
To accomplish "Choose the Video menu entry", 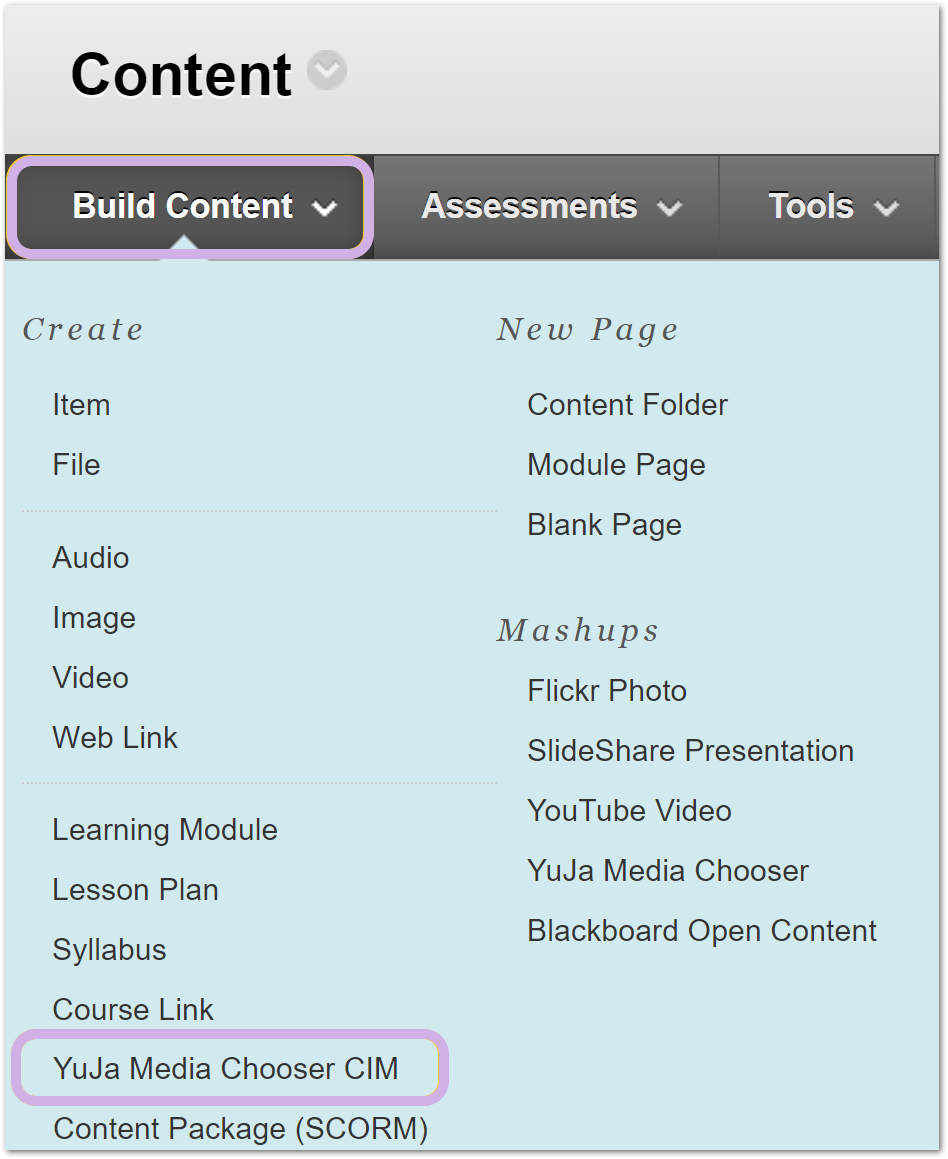I will pyautogui.click(x=91, y=678).
